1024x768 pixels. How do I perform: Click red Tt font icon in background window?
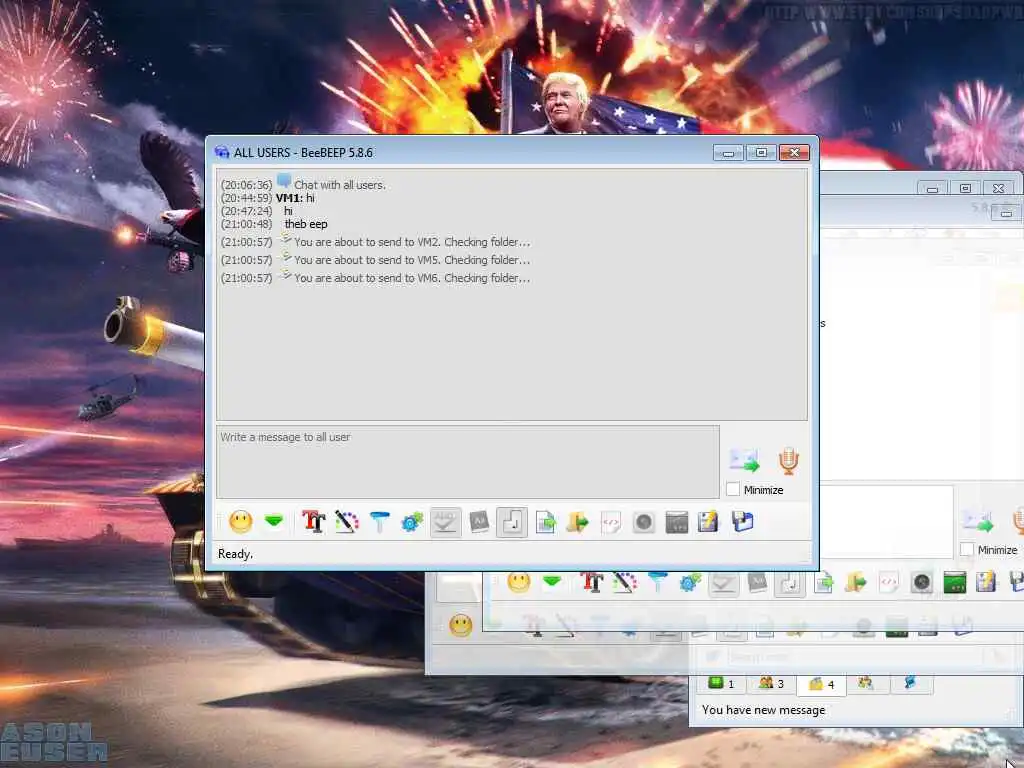point(592,582)
